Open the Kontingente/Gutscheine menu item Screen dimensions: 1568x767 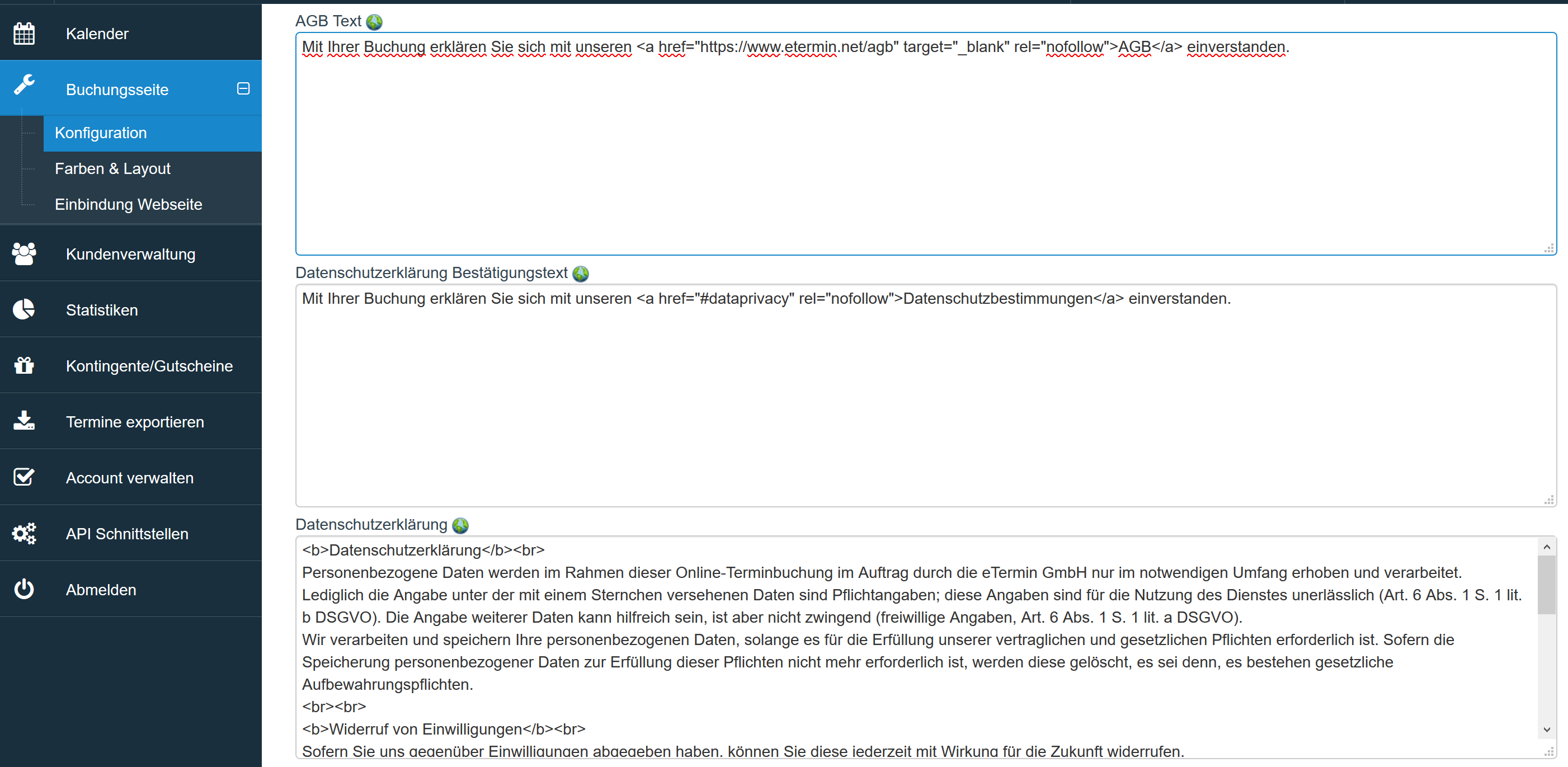click(131, 366)
